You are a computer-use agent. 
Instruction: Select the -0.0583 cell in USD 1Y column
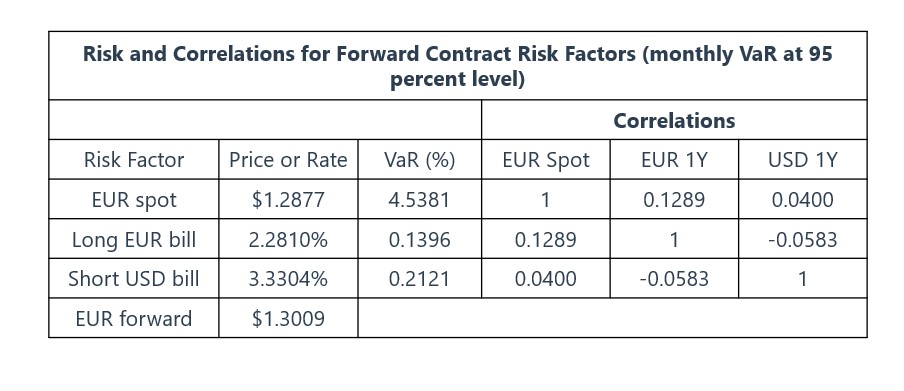point(802,239)
